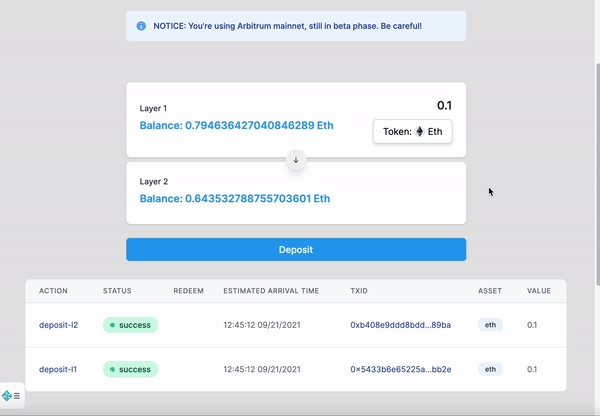Click the blue diamond widget icon
Viewport: 600px width, 416px height.
tap(7, 396)
